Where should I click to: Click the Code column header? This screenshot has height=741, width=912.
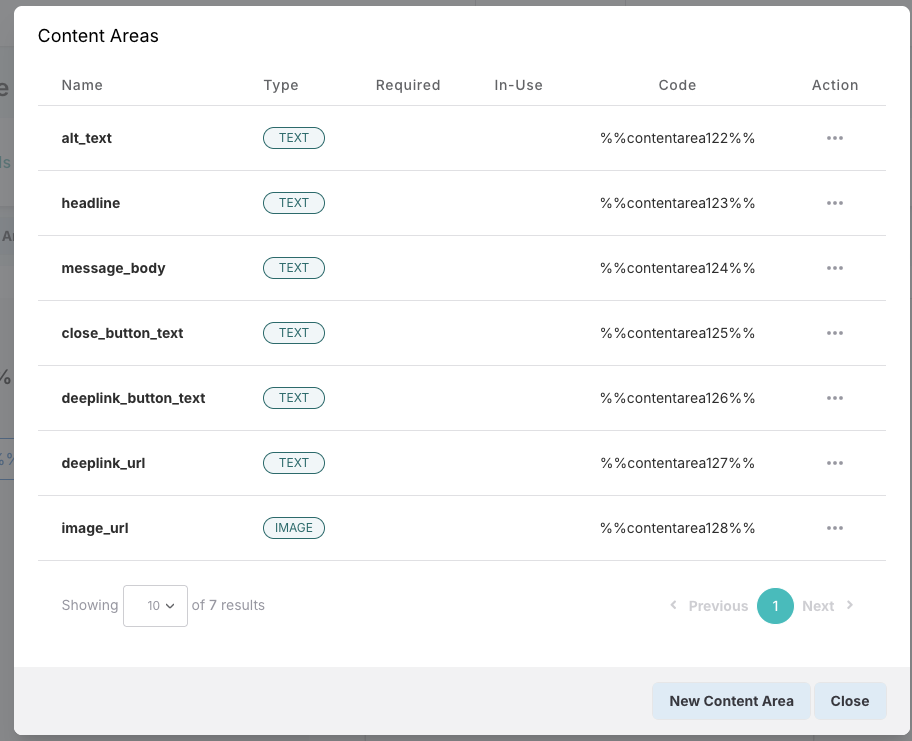click(677, 85)
